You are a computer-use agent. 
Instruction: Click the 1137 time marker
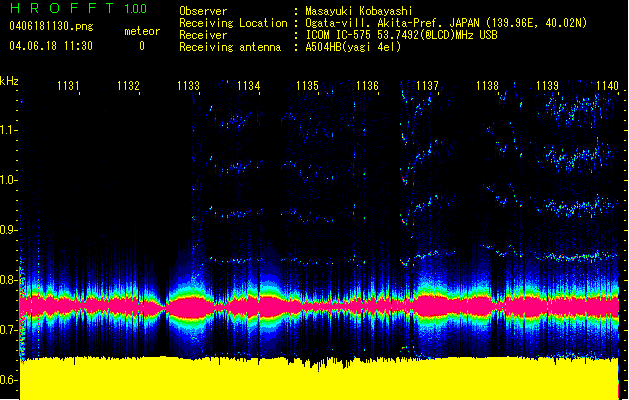(x=427, y=86)
